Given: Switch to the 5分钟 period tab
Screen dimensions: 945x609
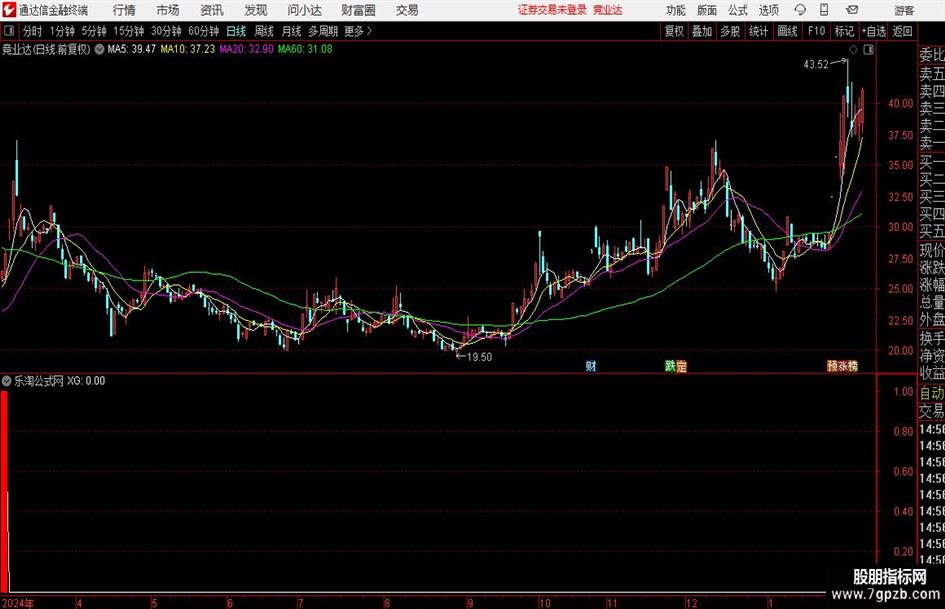Looking at the screenshot, I should click(x=94, y=31).
